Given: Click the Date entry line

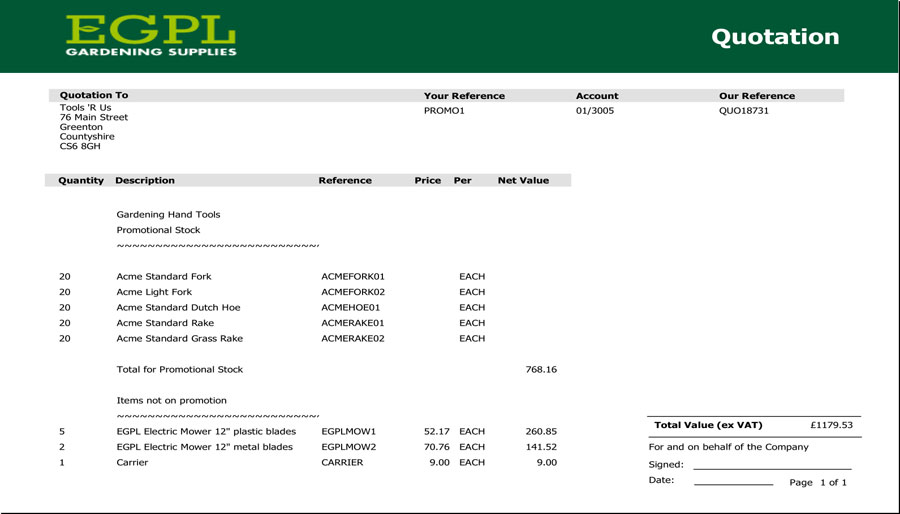Looking at the screenshot, I should click(x=733, y=482).
